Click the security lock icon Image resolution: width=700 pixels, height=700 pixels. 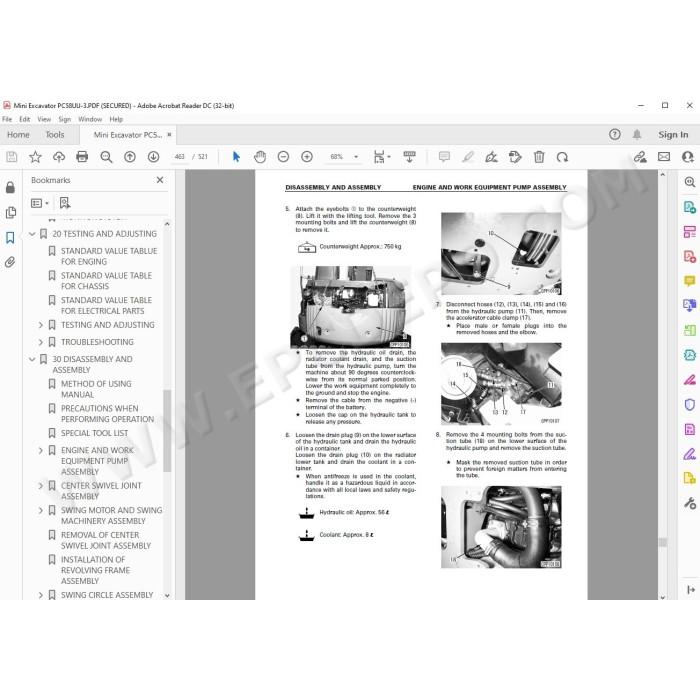(10, 188)
